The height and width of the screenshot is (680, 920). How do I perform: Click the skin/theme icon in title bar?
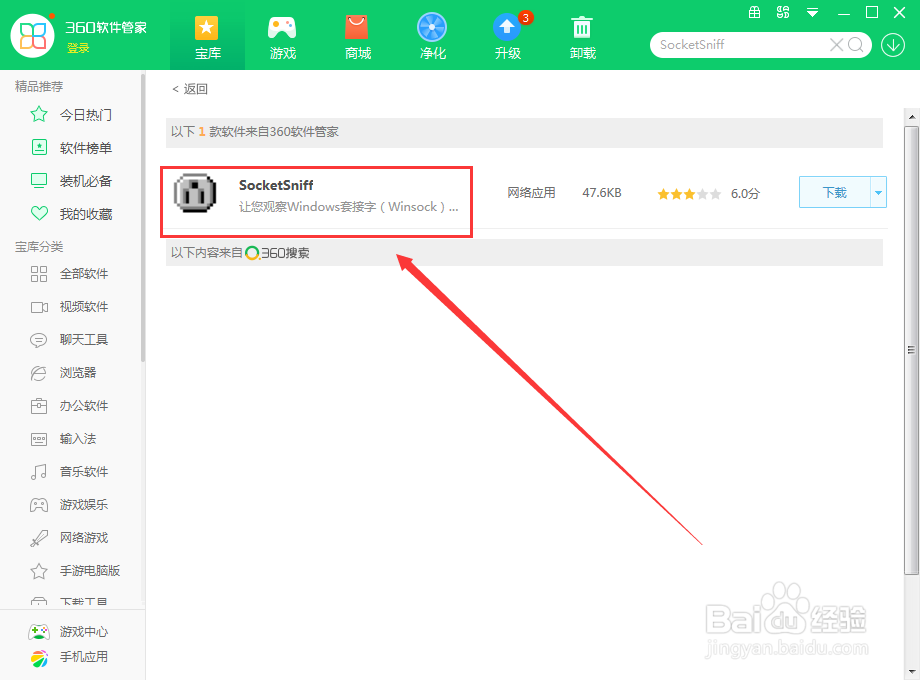[x=783, y=12]
